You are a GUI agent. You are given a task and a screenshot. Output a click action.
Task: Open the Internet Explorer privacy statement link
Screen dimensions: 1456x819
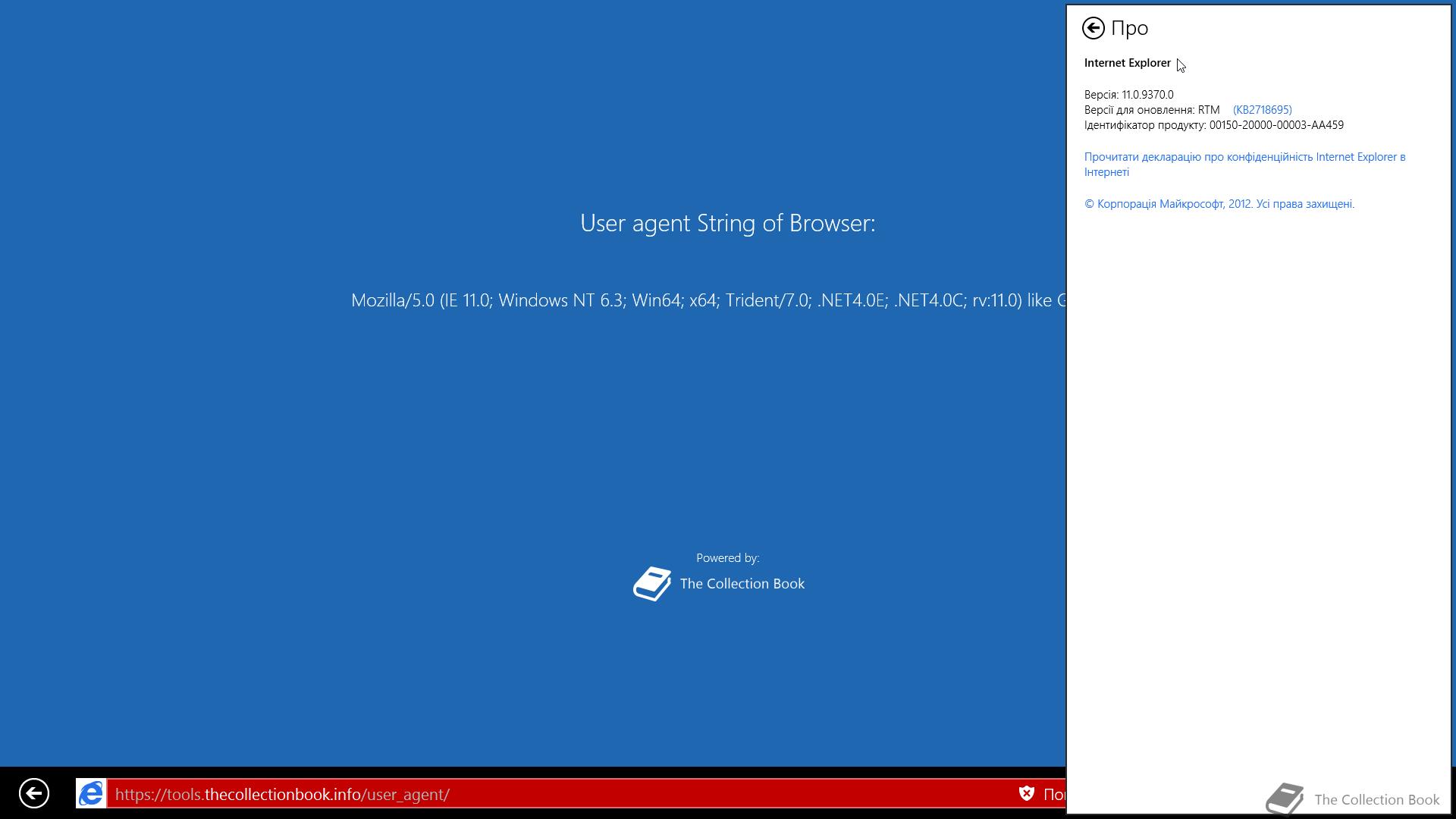coord(1244,165)
